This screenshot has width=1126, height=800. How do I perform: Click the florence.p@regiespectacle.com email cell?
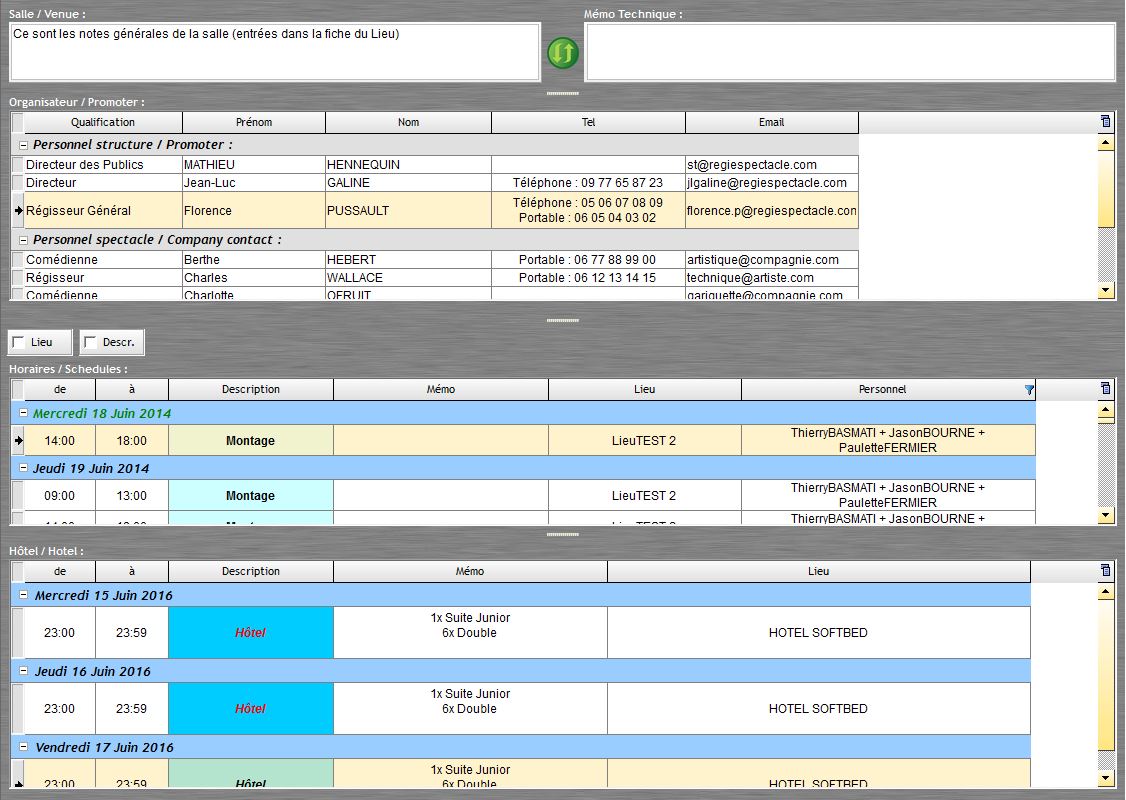pos(771,211)
